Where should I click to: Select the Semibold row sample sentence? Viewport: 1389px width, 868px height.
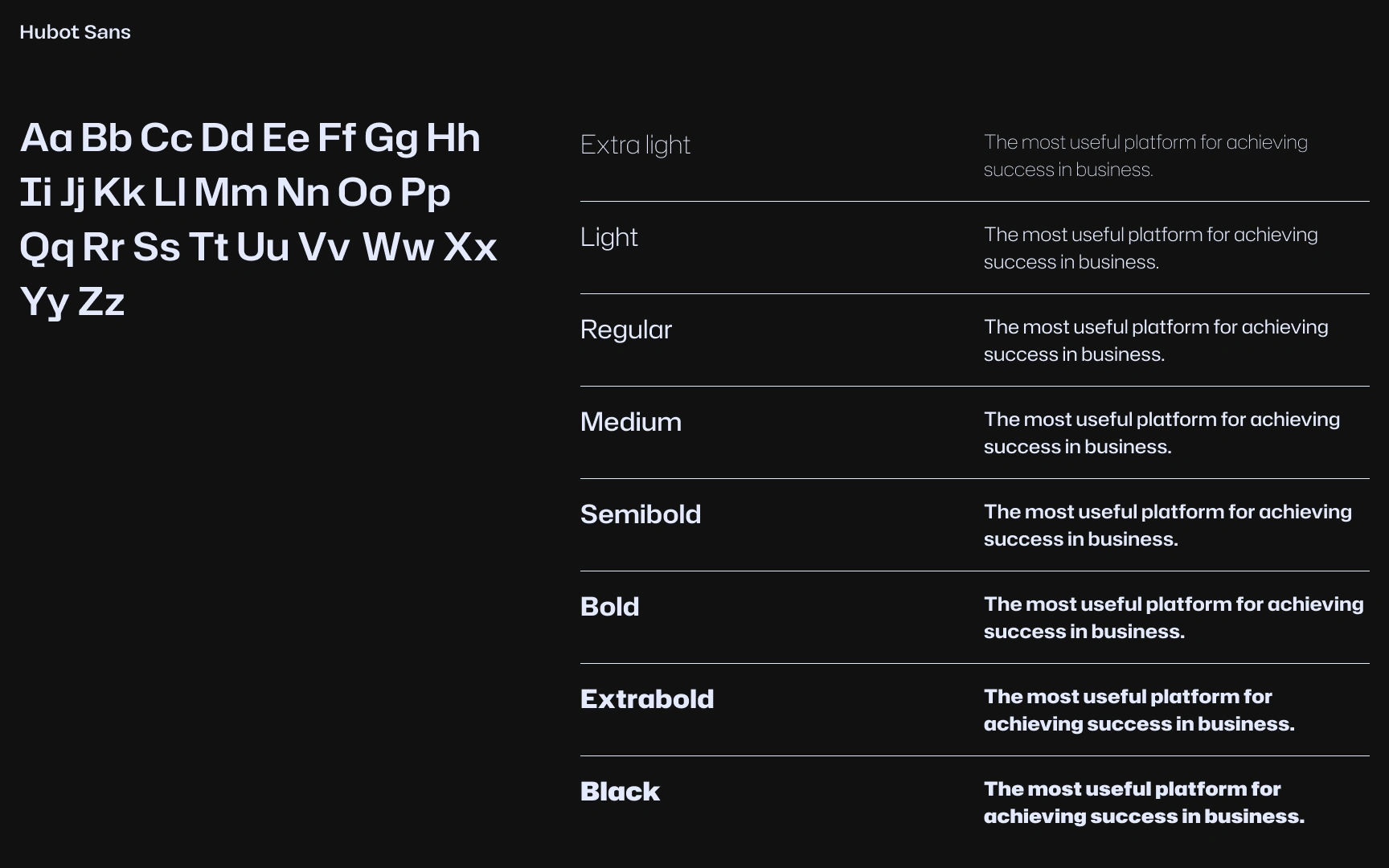coord(1167,526)
